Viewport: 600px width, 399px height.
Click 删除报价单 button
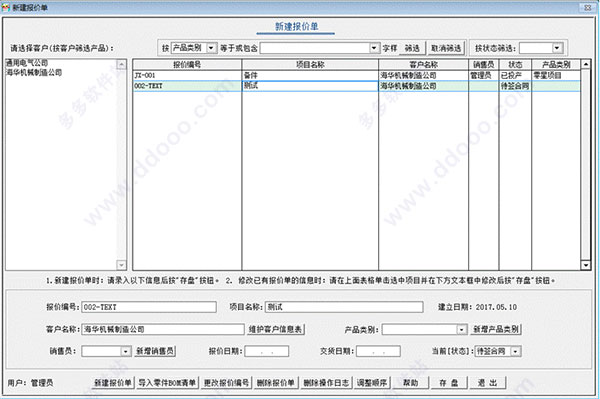click(275, 383)
